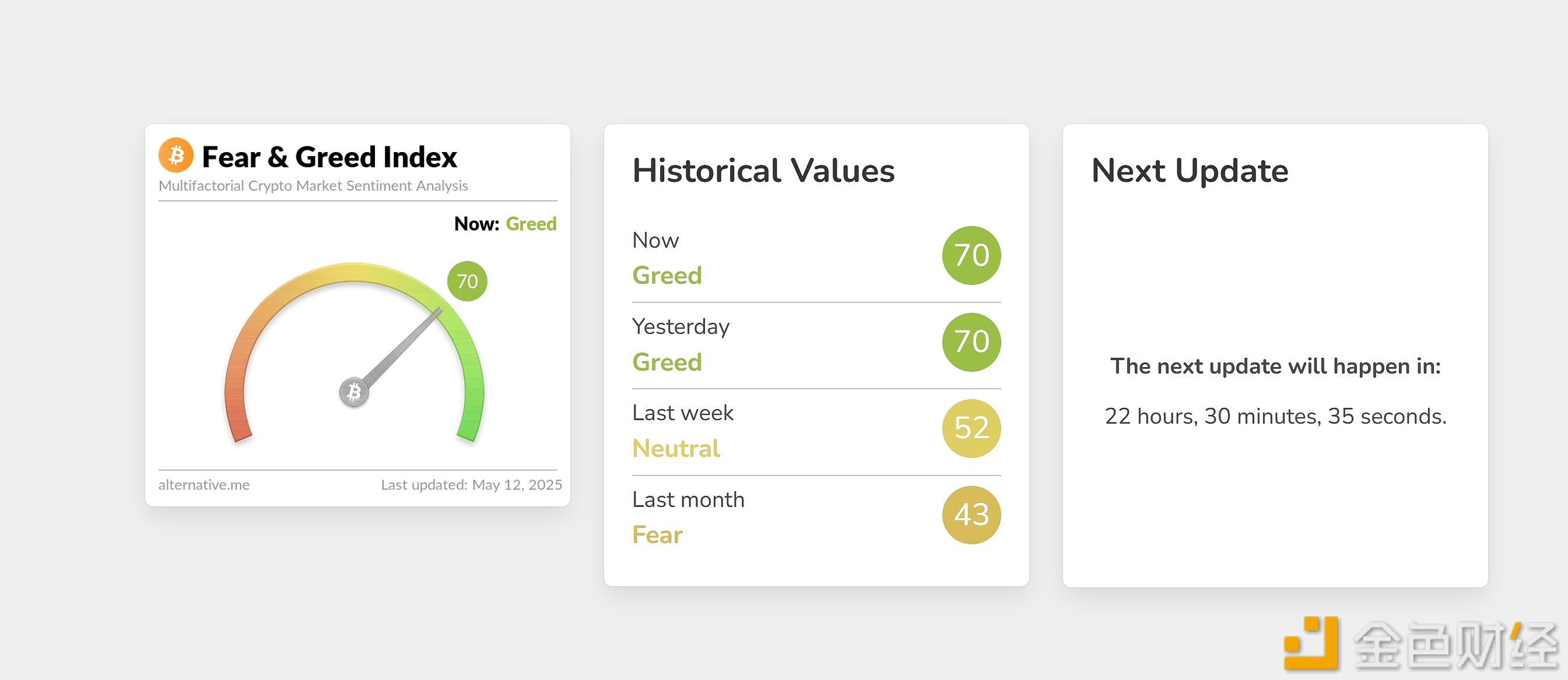Click the Neutral label under Last week
The height and width of the screenshot is (680, 1568).
pyautogui.click(x=676, y=449)
